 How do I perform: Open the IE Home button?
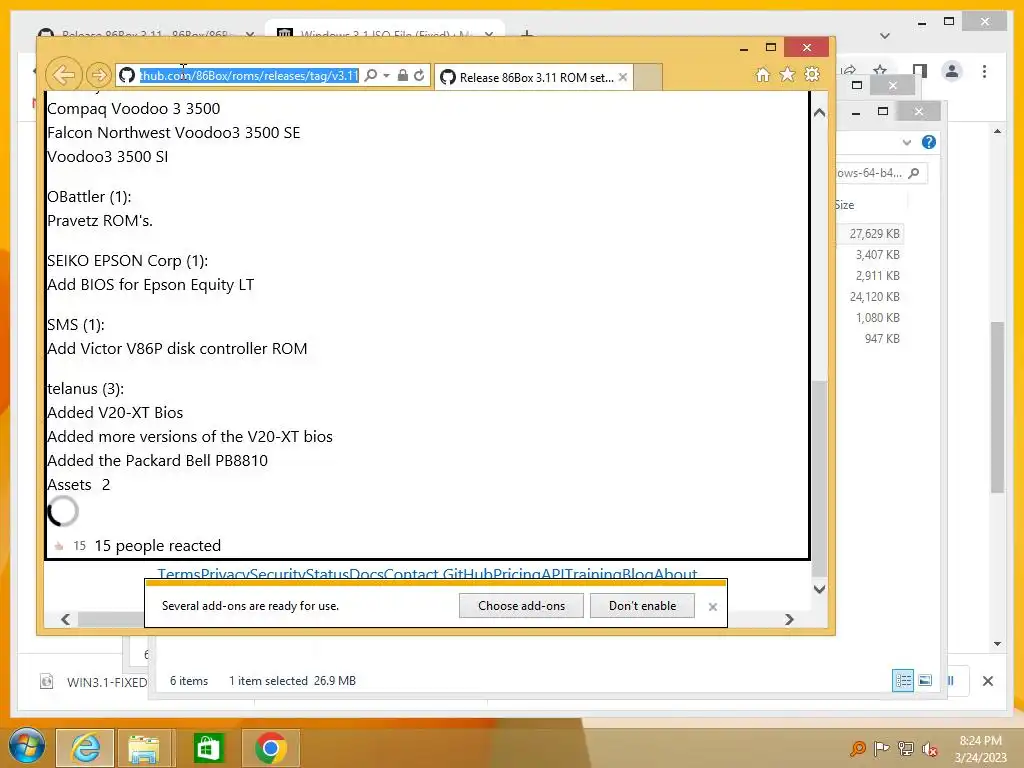763,75
